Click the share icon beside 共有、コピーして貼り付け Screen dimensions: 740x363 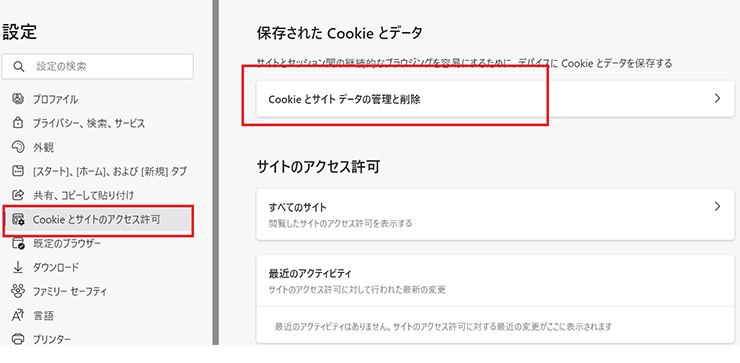(x=17, y=195)
